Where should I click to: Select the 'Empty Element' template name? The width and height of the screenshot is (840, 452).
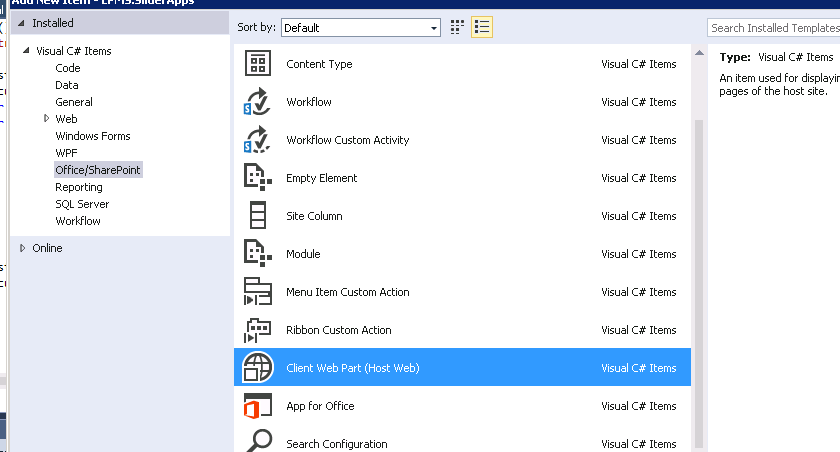pyautogui.click(x=321, y=178)
